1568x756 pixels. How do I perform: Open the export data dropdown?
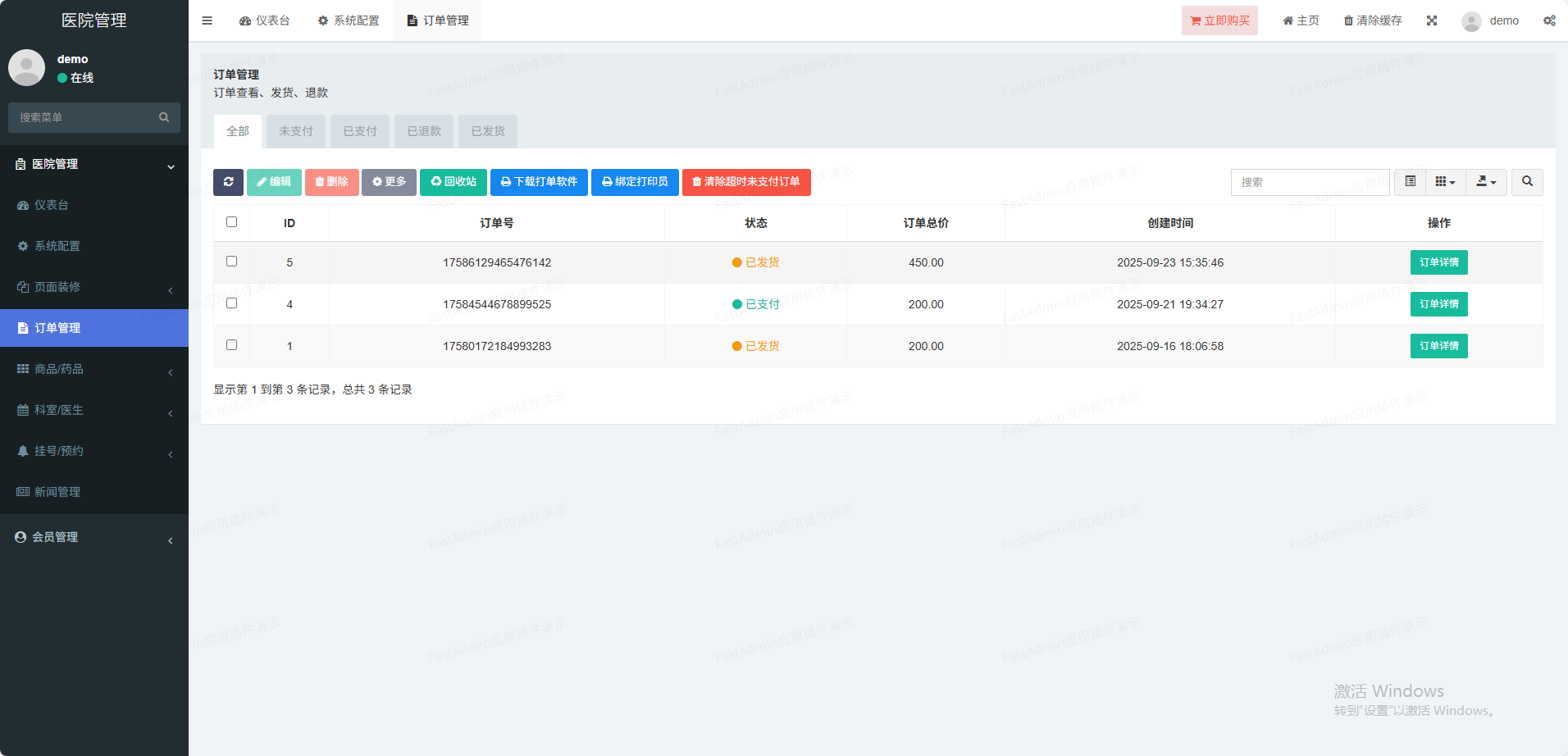[x=1486, y=182]
